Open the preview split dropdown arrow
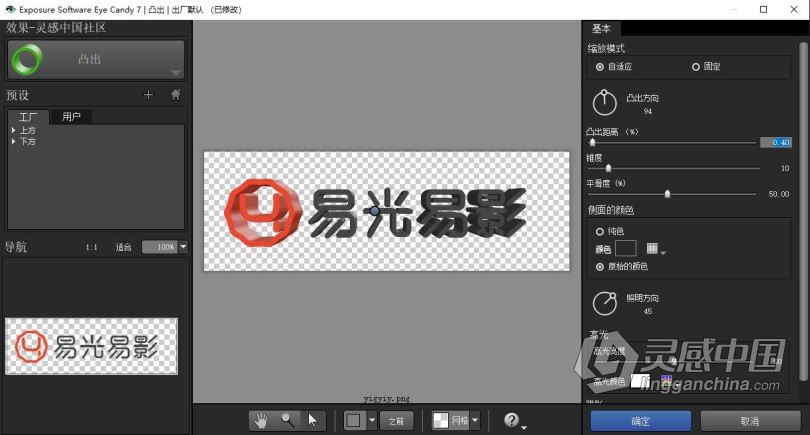 (372, 421)
